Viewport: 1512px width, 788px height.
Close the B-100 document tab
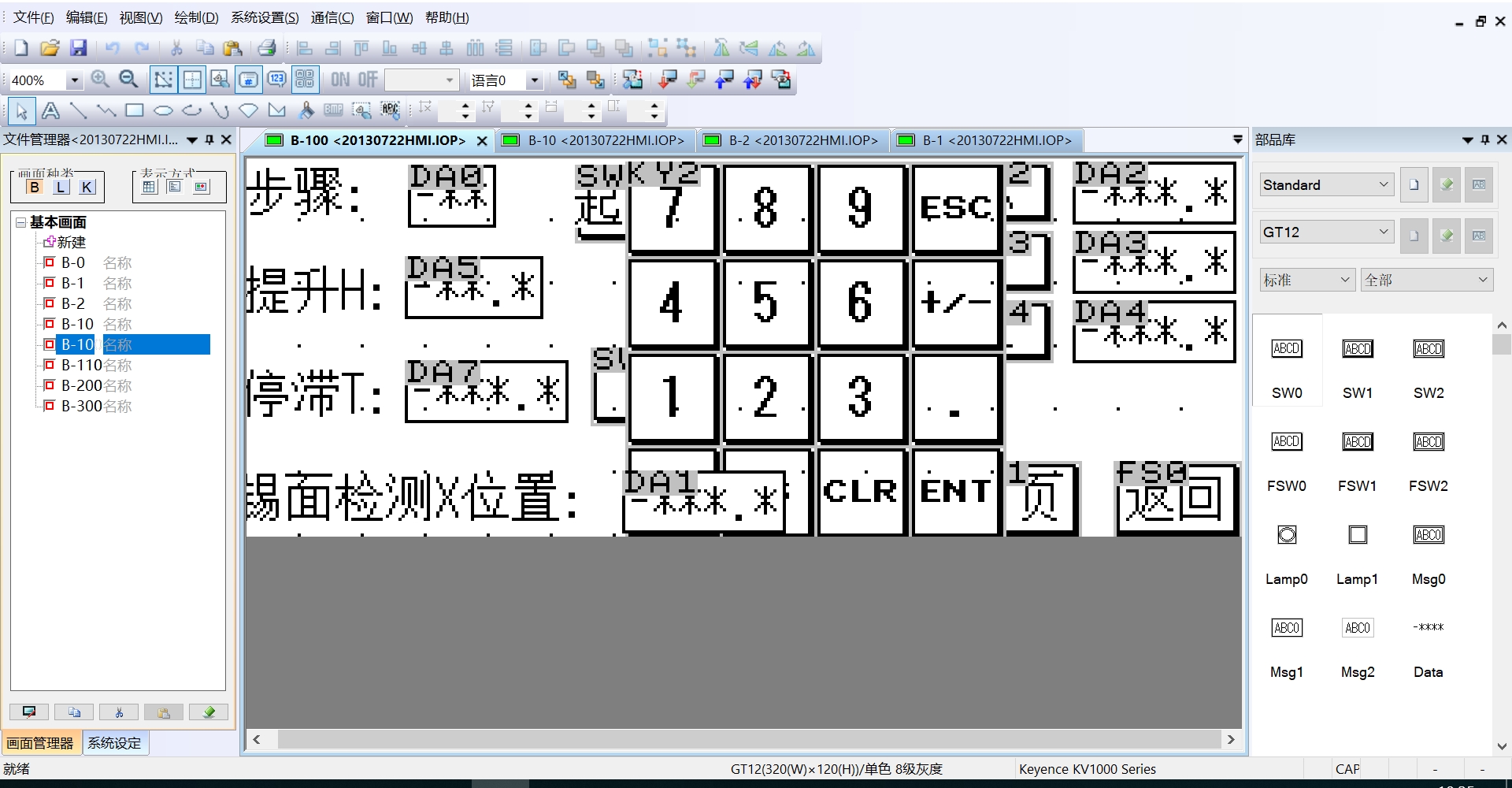pos(482,141)
